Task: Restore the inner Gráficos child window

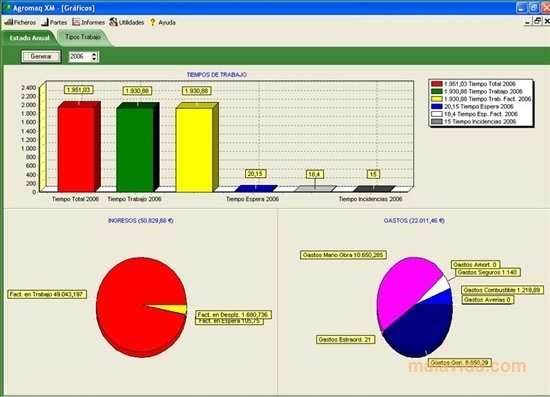Action: coord(537,21)
